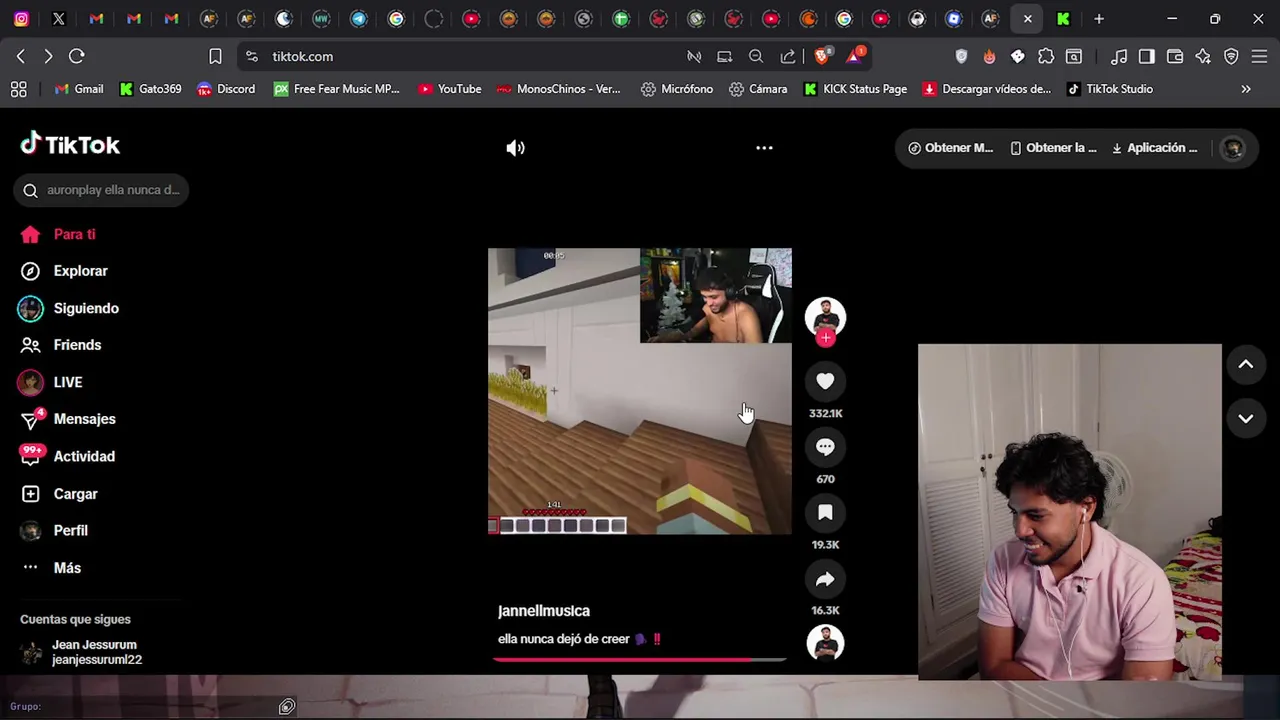This screenshot has height=720, width=1280.
Task: Open LIVE section
Action: pos(50,382)
